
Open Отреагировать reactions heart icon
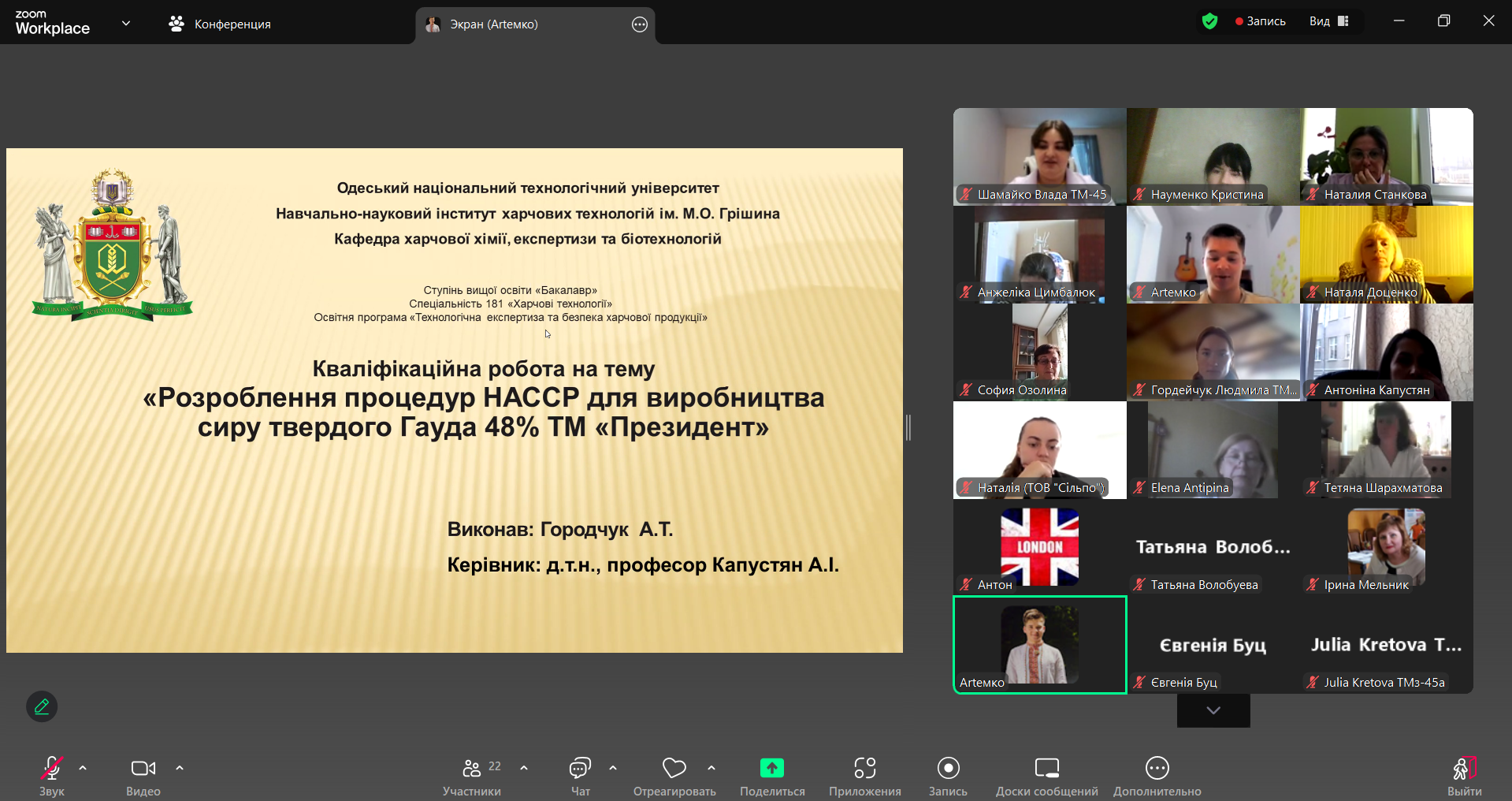click(674, 768)
